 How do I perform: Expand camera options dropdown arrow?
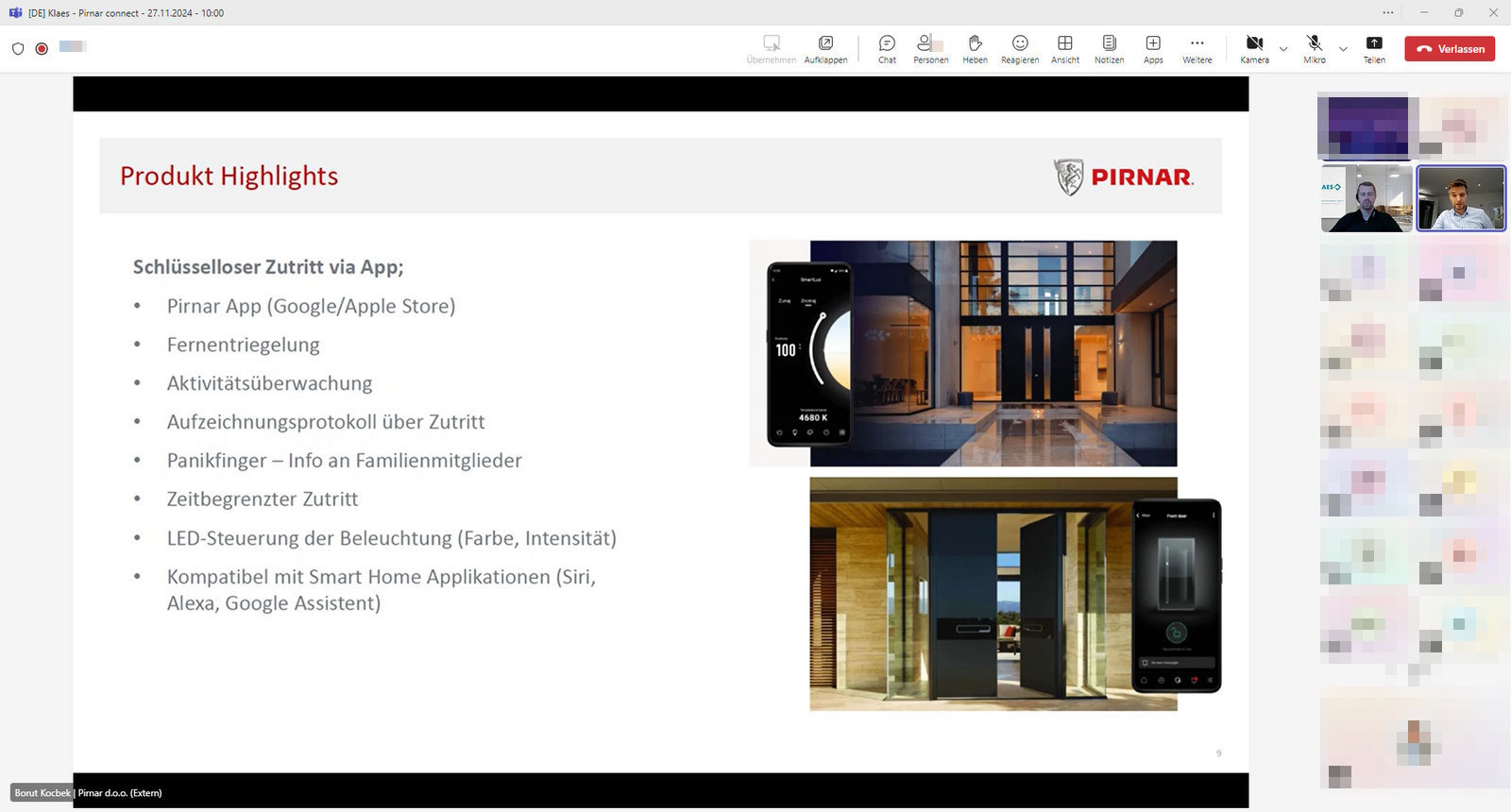click(x=1283, y=49)
